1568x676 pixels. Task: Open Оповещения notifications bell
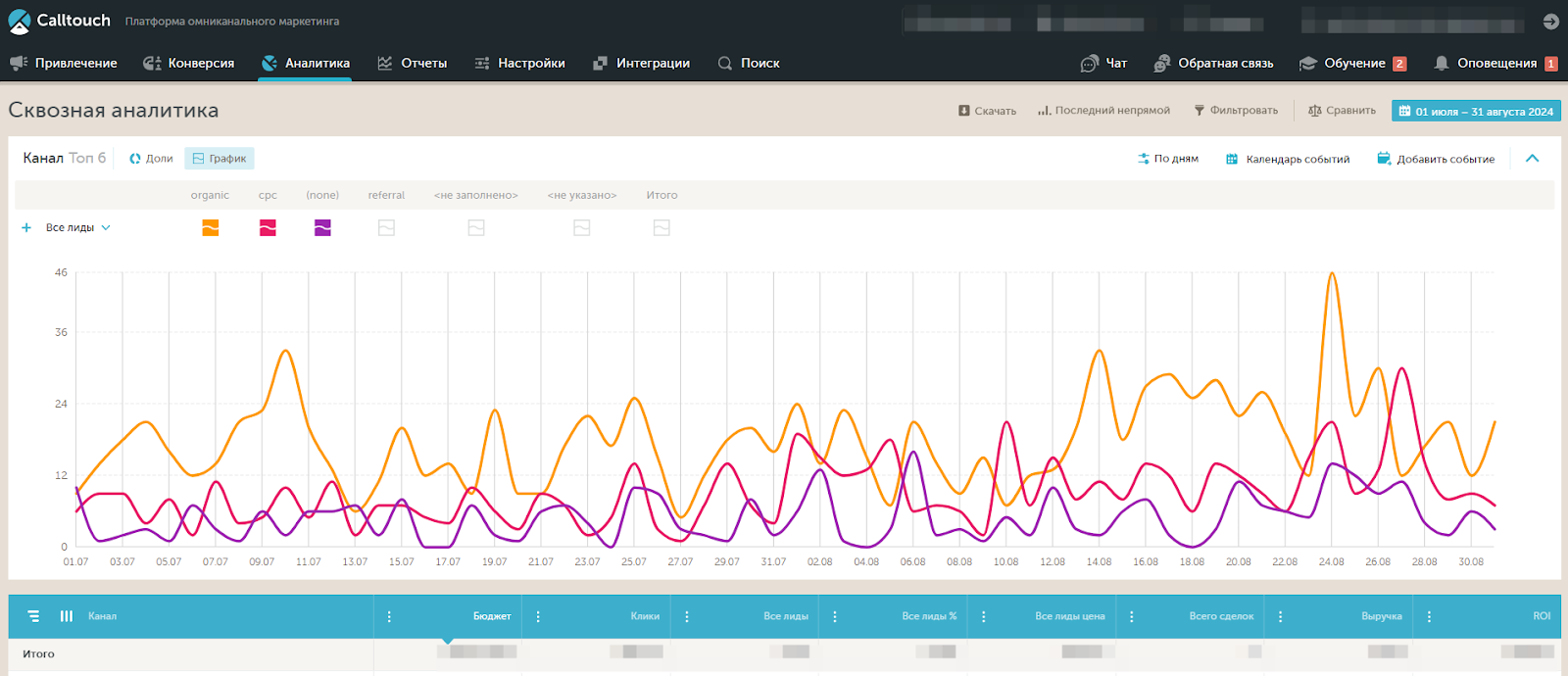(1441, 64)
